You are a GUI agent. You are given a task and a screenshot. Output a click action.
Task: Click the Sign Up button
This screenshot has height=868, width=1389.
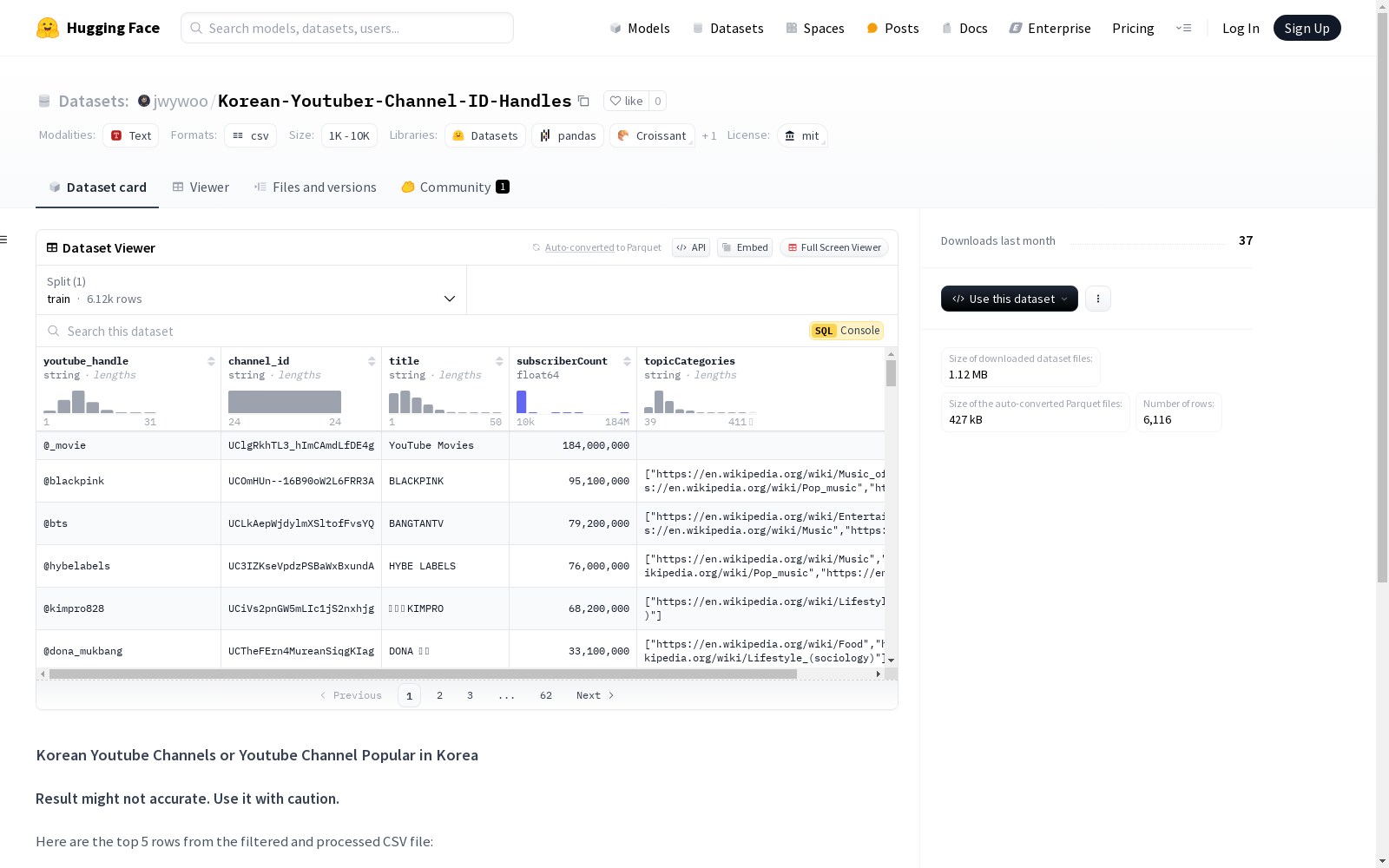coord(1307,28)
